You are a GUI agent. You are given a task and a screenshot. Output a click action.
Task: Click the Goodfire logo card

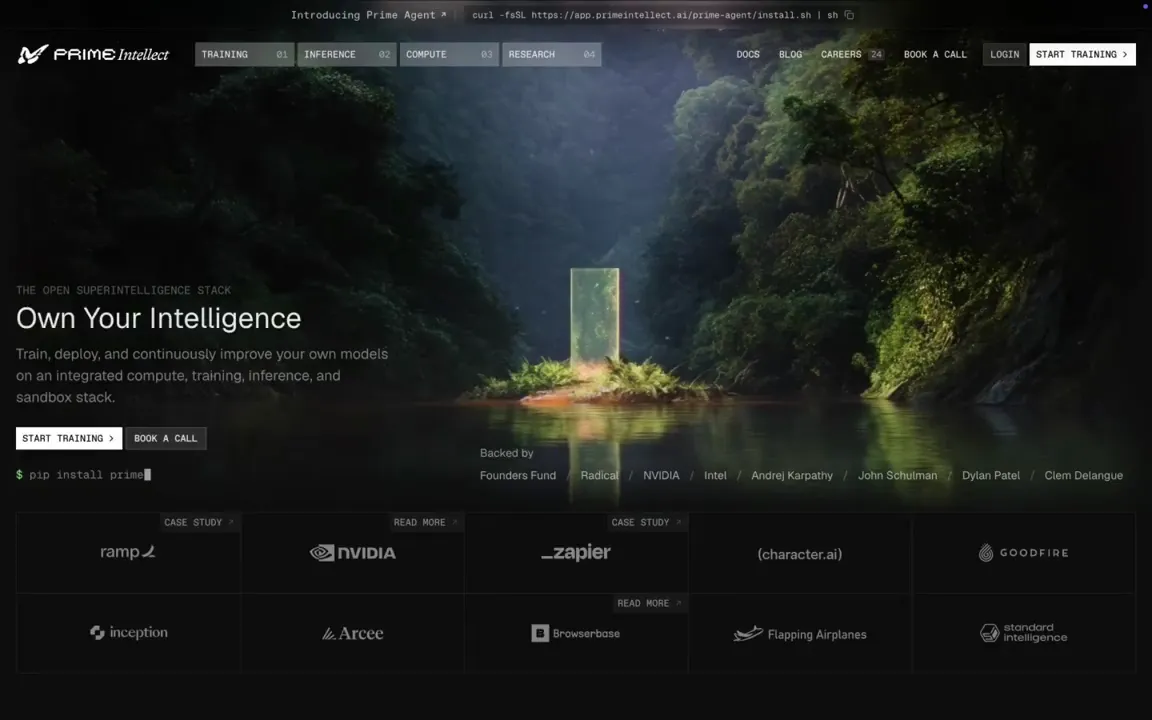click(1024, 552)
